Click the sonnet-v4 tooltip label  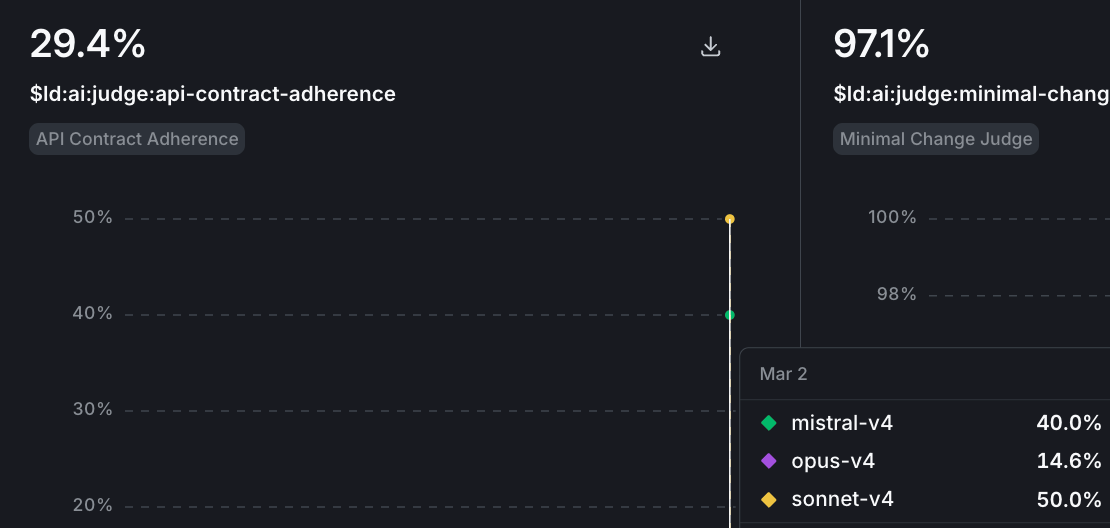pos(842,500)
